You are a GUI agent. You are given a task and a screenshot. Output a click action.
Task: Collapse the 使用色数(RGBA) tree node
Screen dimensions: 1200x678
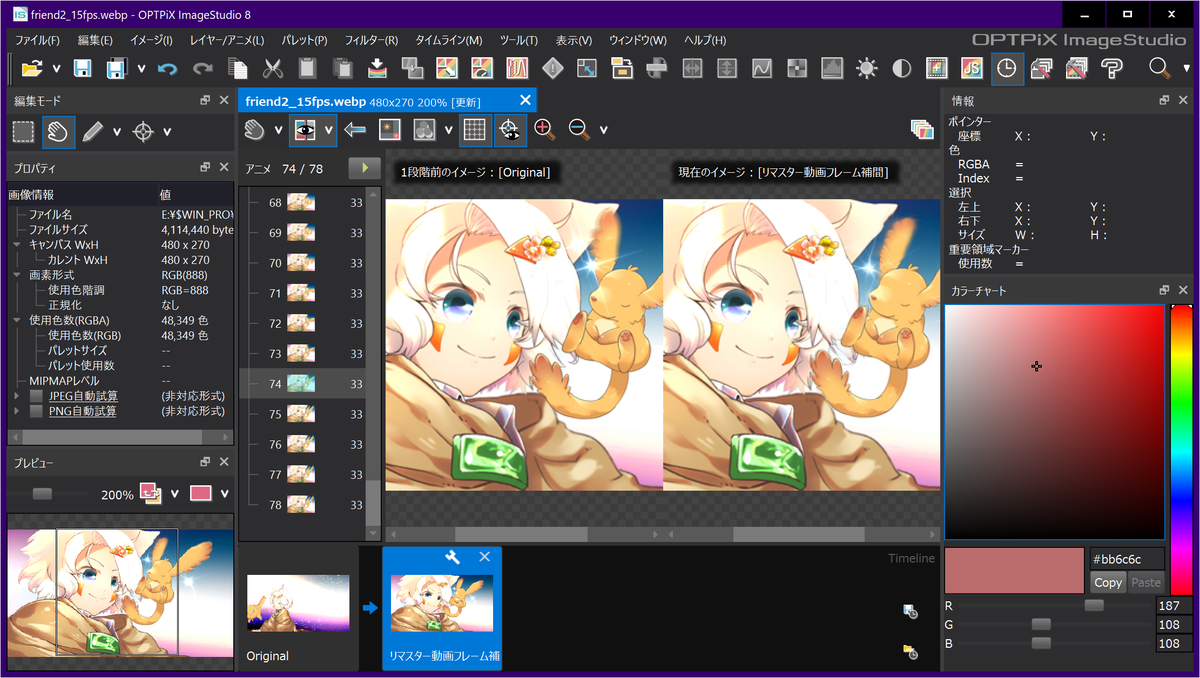click(x=17, y=320)
